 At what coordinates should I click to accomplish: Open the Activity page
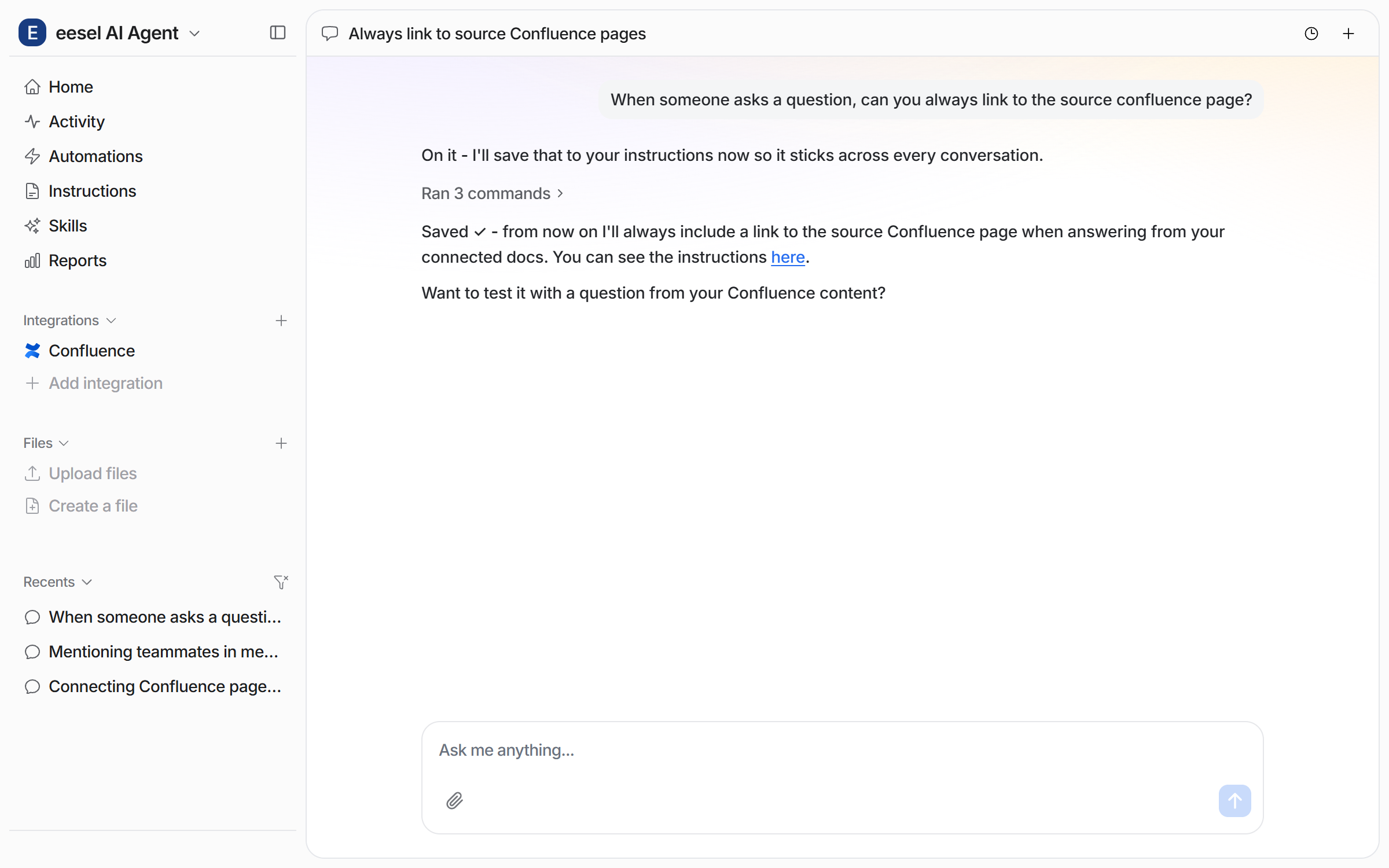pos(76,122)
